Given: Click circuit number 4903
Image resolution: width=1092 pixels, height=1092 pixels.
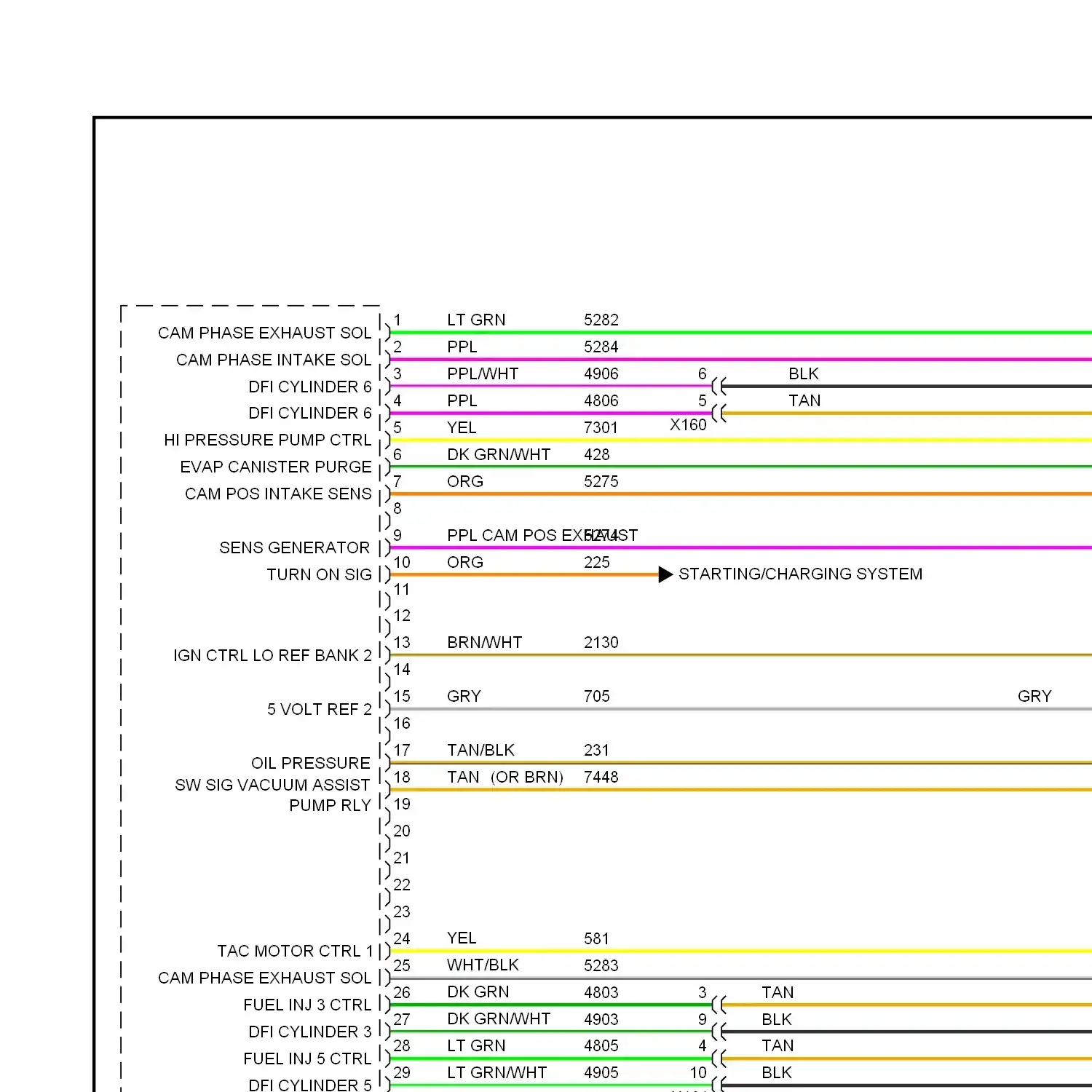Looking at the screenshot, I should tap(601, 1019).
